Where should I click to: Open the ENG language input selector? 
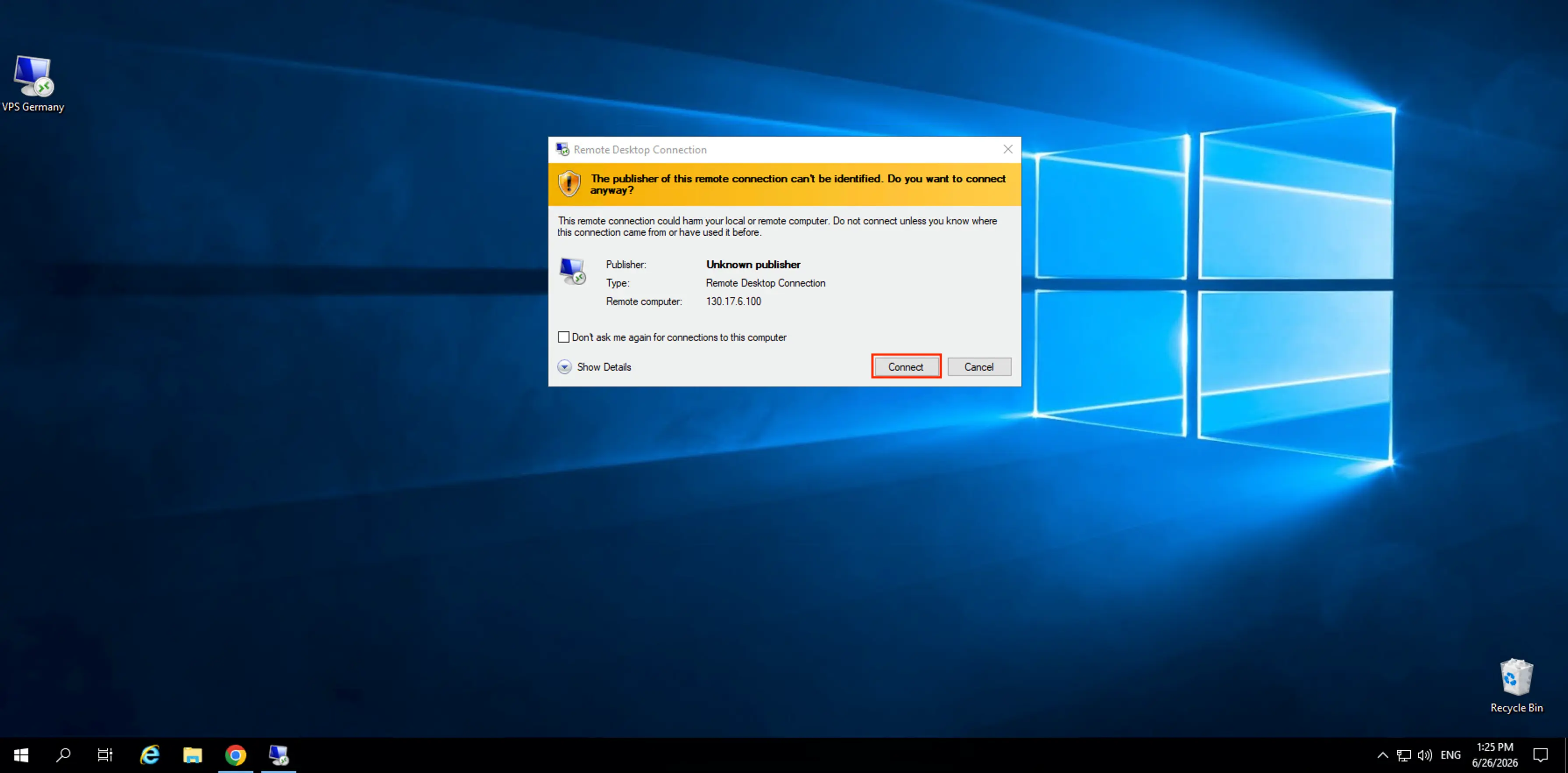pyautogui.click(x=1451, y=755)
